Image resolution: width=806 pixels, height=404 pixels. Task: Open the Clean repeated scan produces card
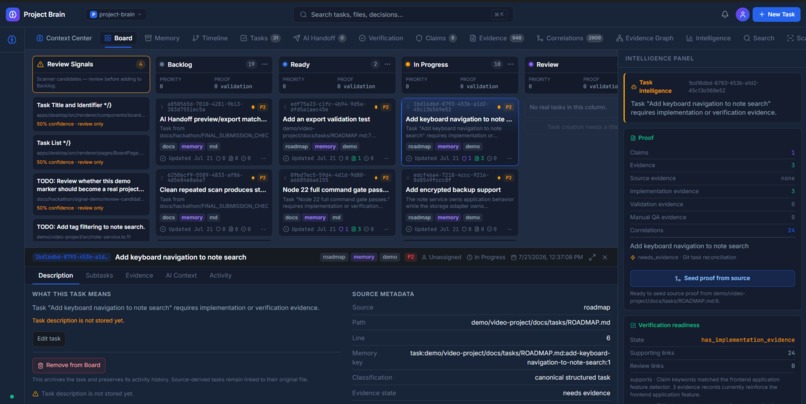[213, 203]
